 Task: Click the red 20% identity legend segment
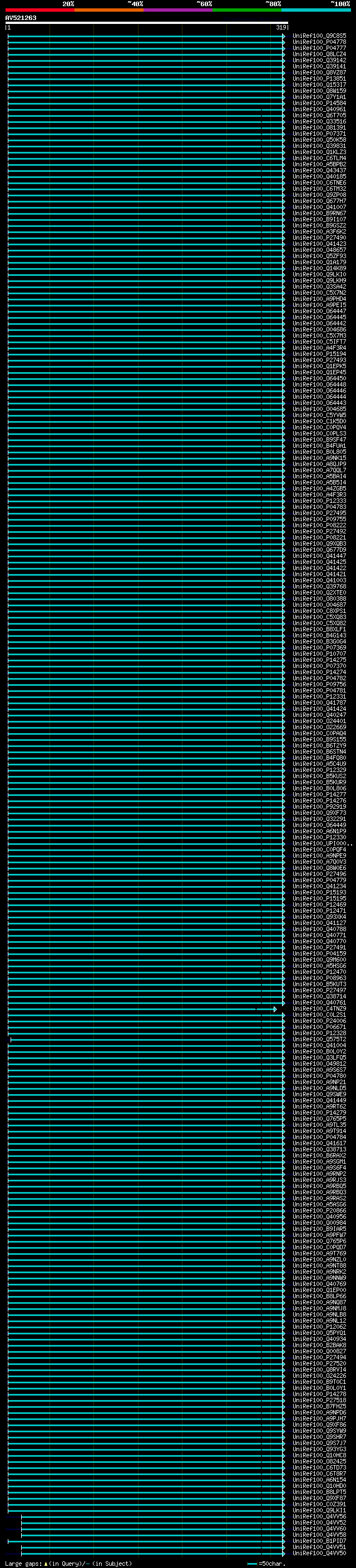39,10
